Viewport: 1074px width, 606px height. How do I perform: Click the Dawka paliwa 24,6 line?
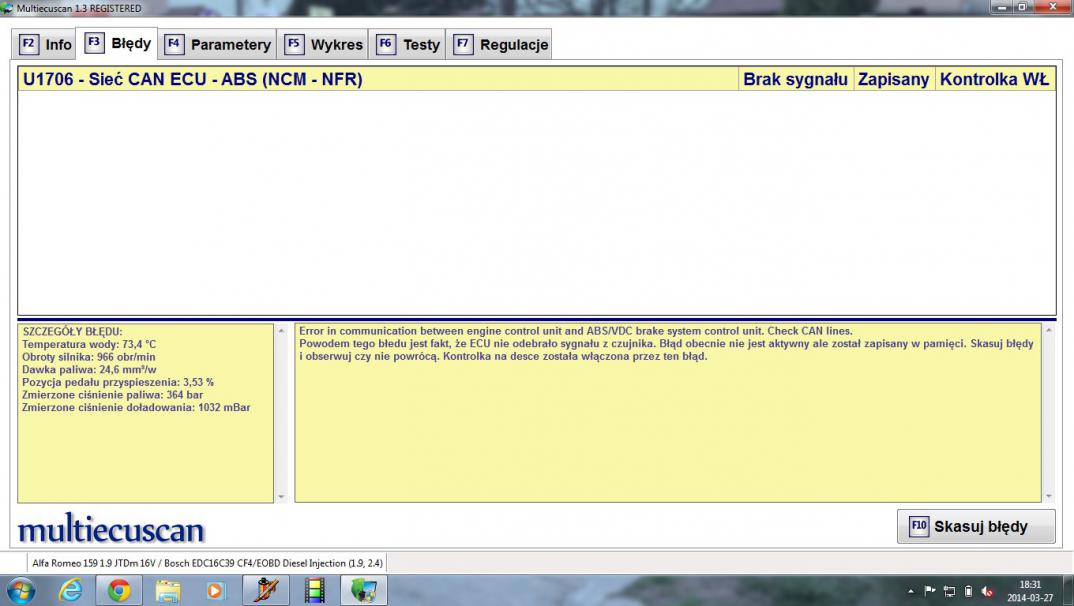point(89,370)
